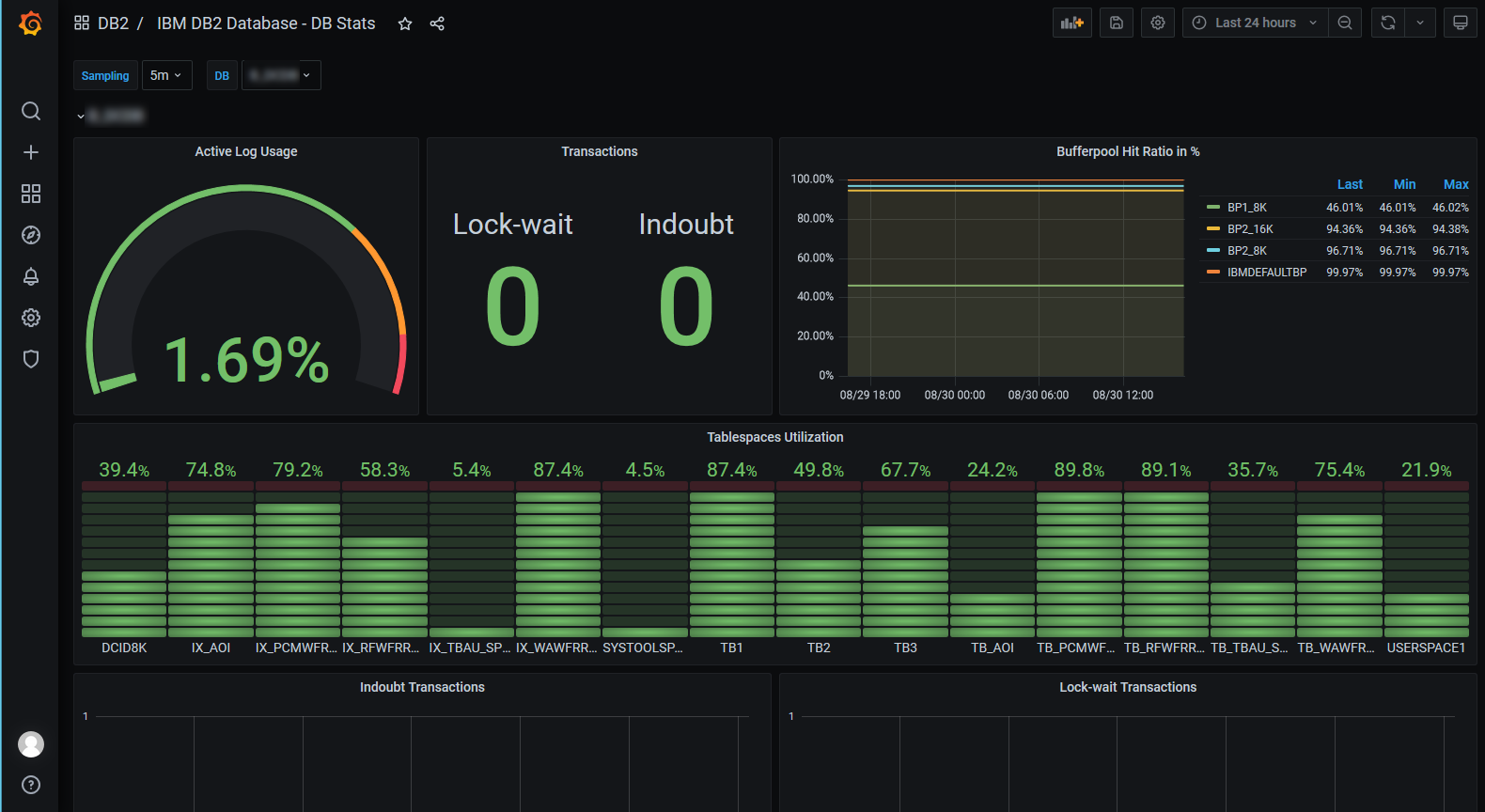This screenshot has width=1485, height=812.
Task: Toggle IBMDEFAULTBP series in legend
Action: [1267, 273]
